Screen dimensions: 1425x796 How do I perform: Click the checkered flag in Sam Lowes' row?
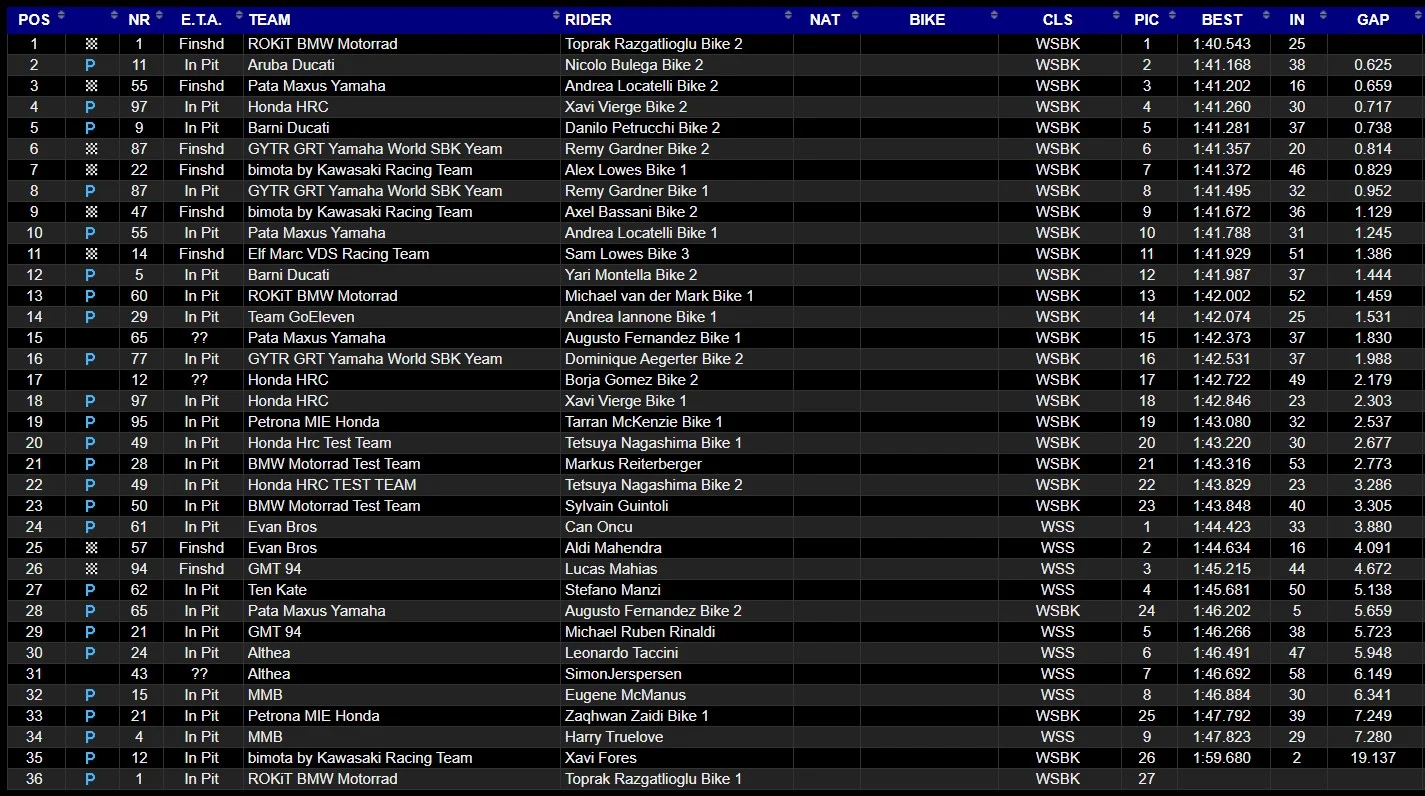pos(91,254)
